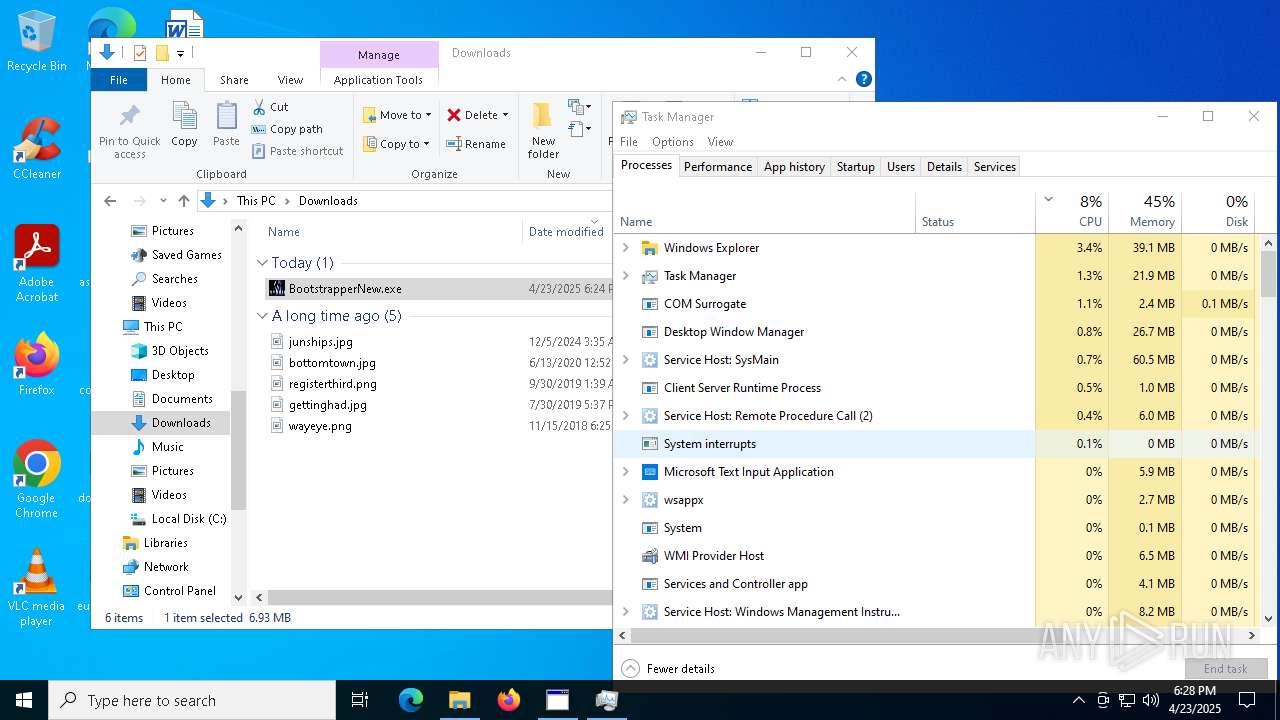Open notification center icon
Viewport: 1280px width, 720px height.
coord(1247,700)
